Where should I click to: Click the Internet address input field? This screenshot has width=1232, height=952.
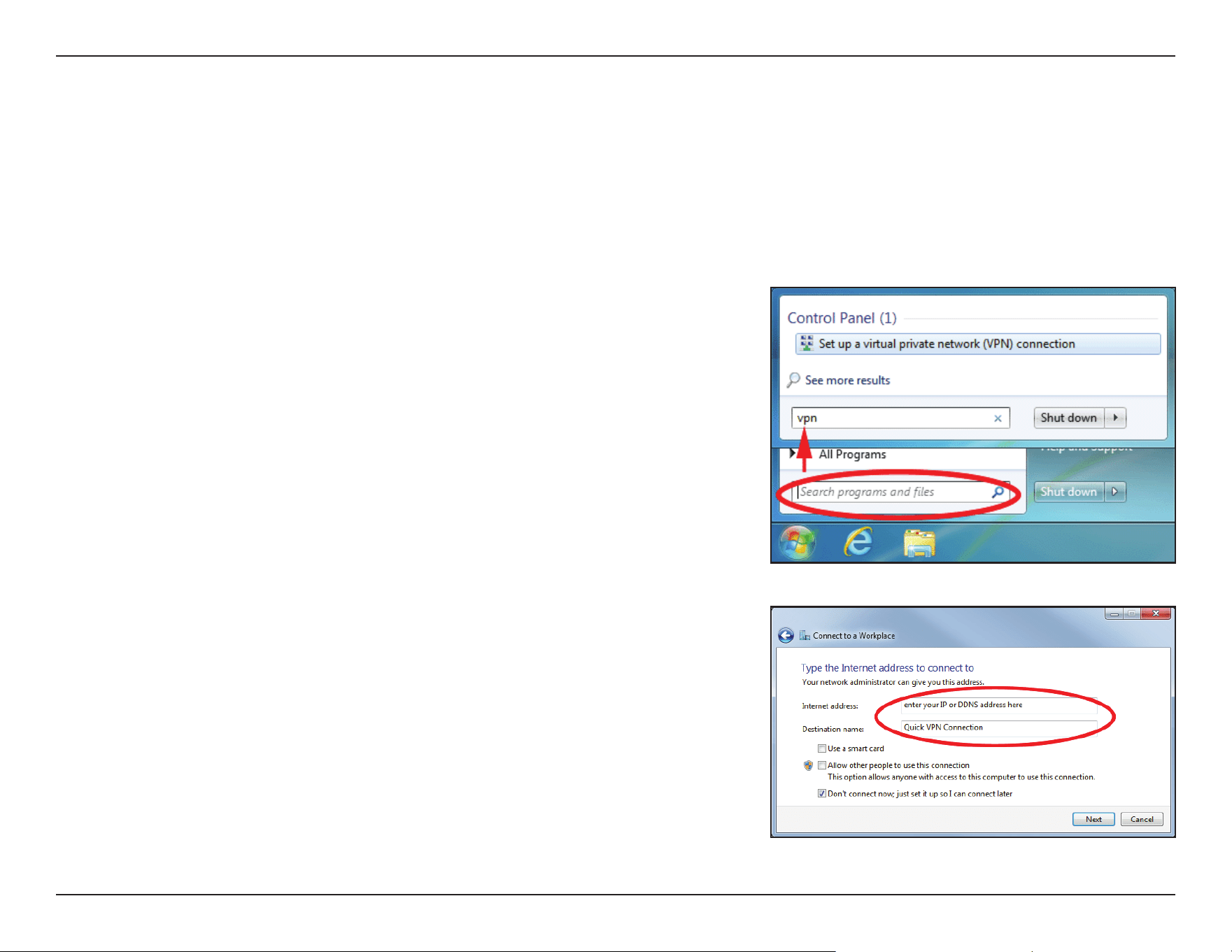click(x=999, y=705)
